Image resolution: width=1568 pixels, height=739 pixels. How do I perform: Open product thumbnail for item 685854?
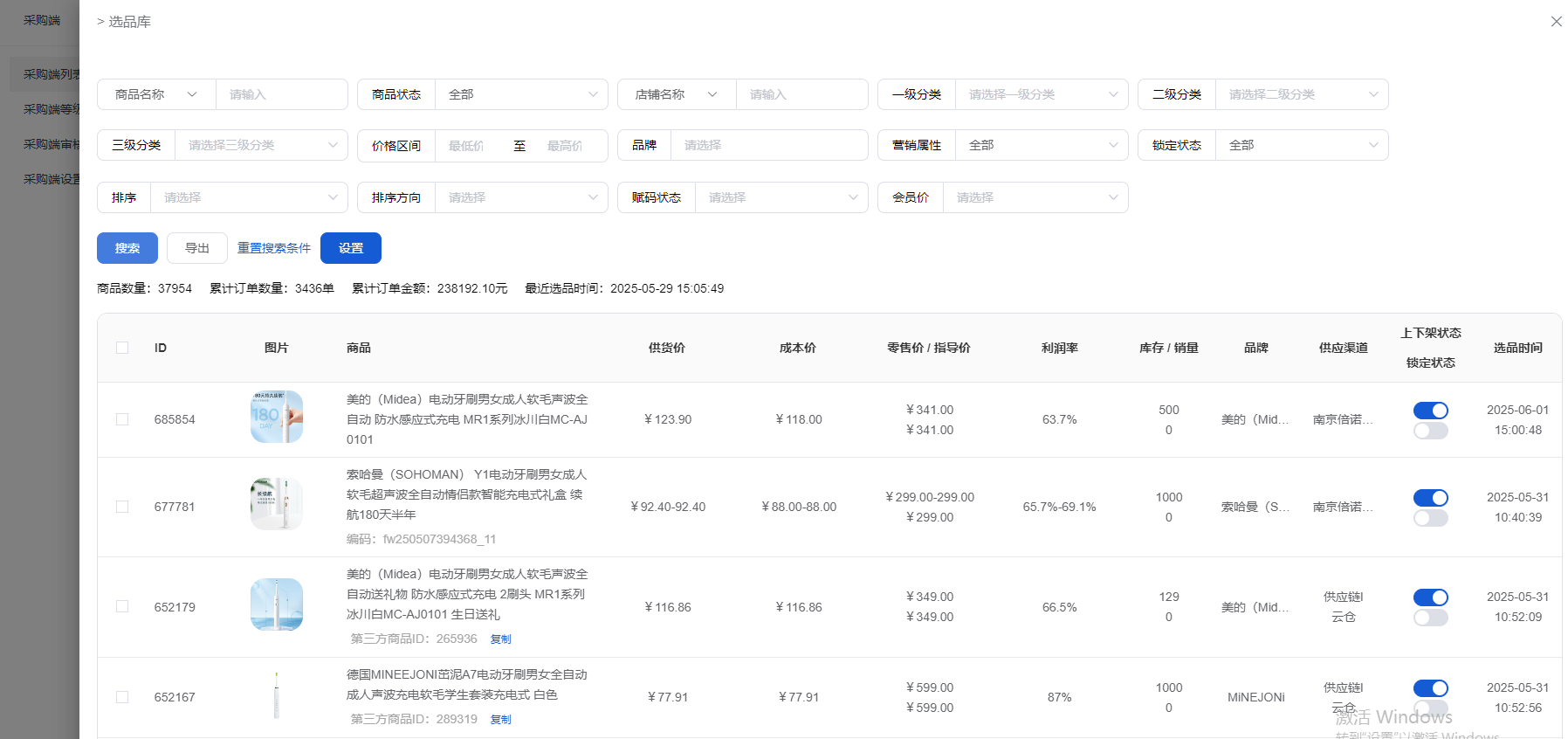(x=276, y=418)
